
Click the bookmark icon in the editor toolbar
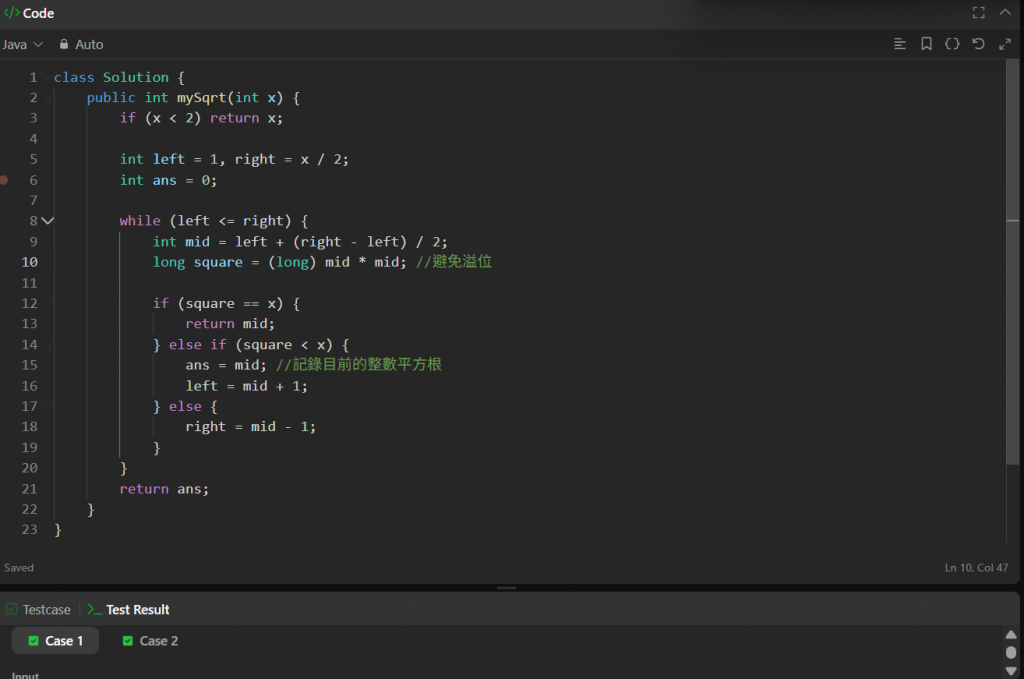pos(926,44)
